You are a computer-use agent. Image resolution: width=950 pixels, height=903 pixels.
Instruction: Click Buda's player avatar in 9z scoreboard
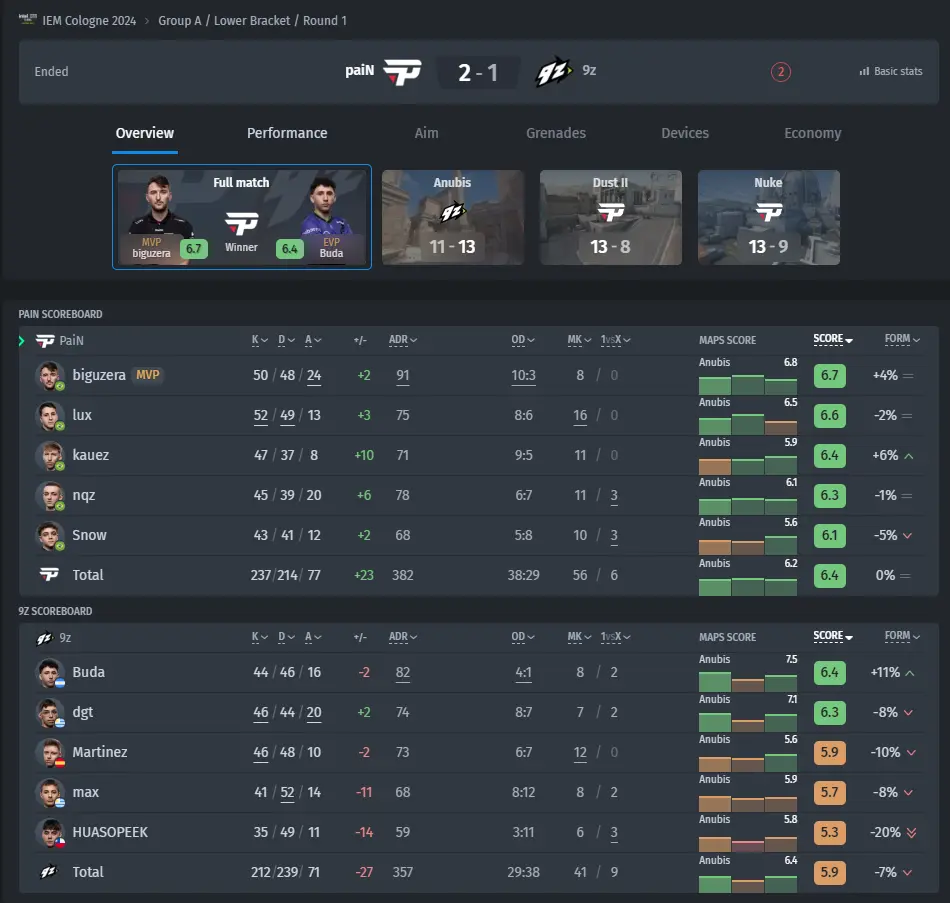tap(49, 673)
